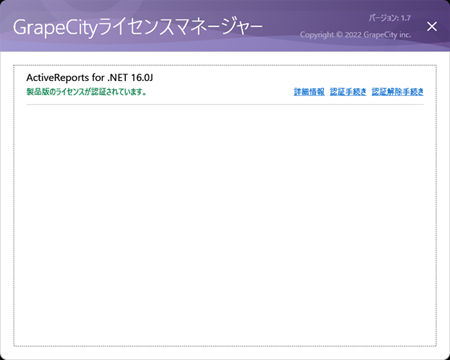The height and width of the screenshot is (360, 450).
Task: Click the green license status message
Action: (86, 92)
